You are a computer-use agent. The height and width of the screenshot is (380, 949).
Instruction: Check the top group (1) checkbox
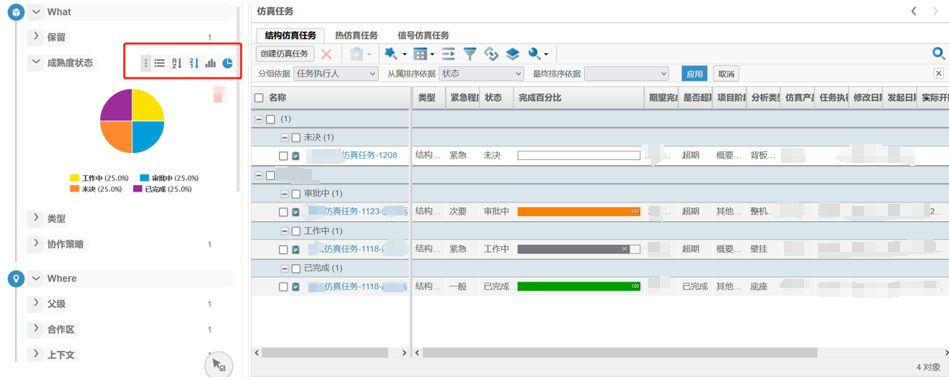271,119
